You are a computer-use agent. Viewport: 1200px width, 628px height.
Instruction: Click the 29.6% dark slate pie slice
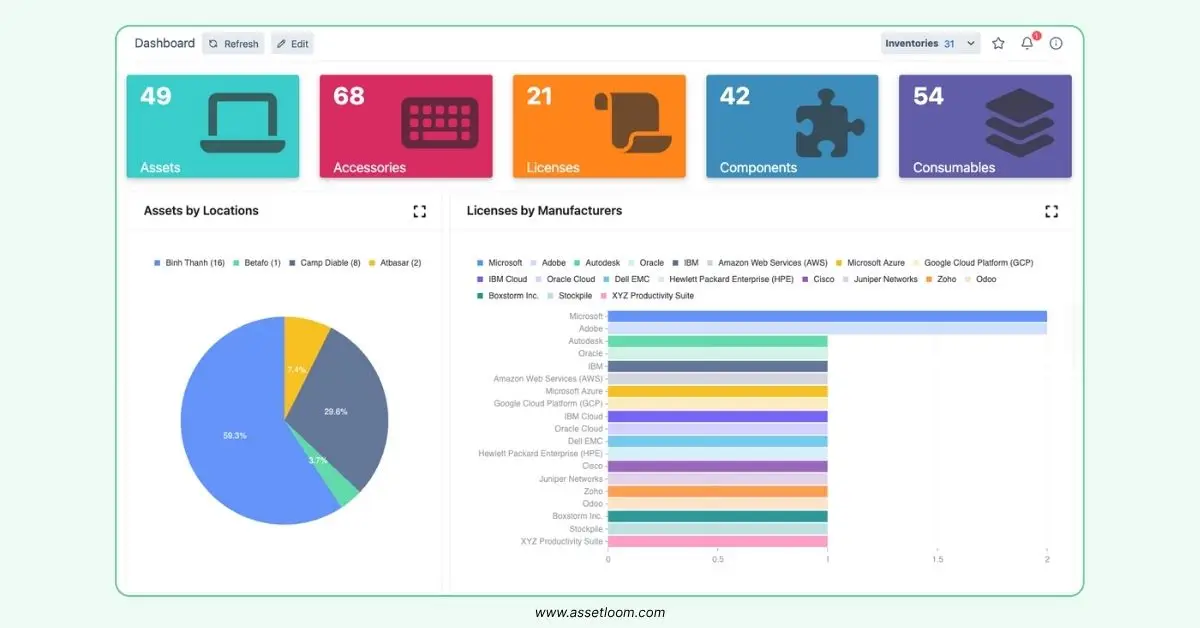point(337,411)
